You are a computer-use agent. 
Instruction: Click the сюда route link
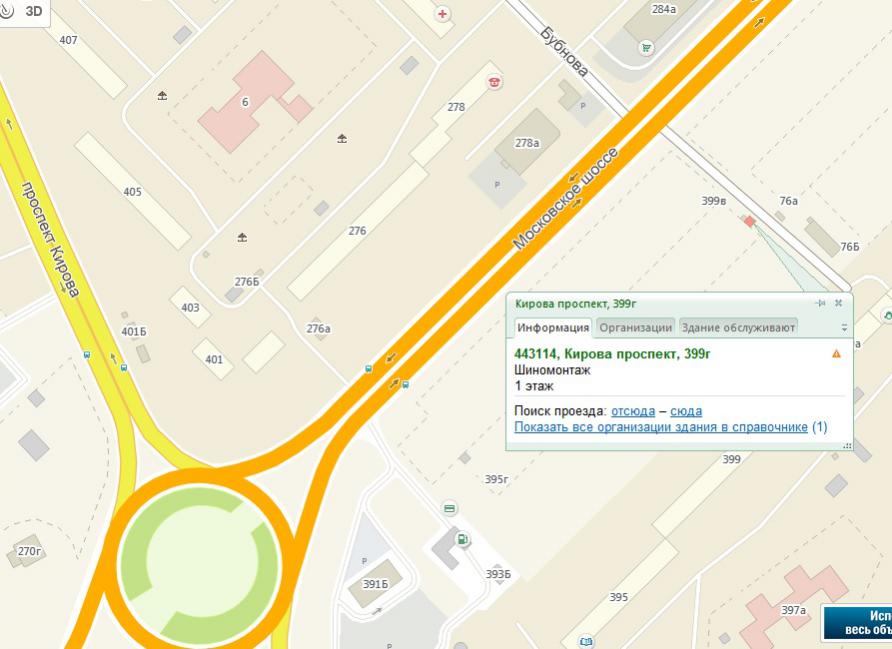pyautogui.click(x=685, y=411)
